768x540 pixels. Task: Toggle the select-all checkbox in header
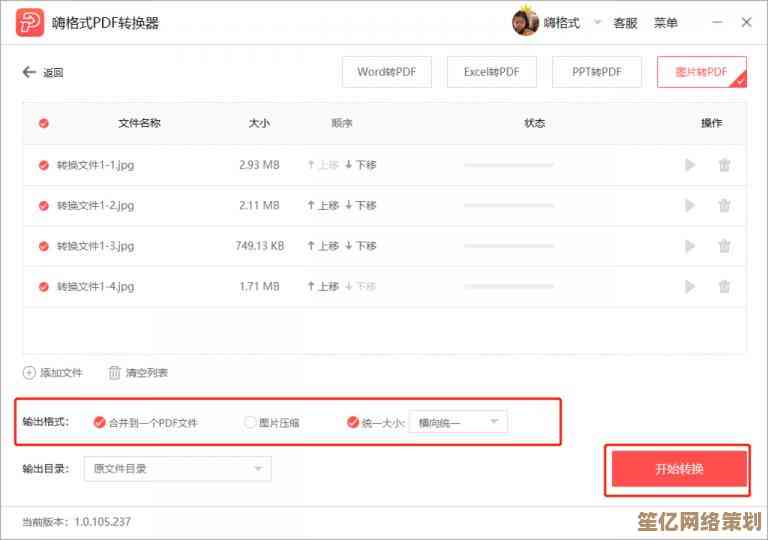click(x=43, y=124)
